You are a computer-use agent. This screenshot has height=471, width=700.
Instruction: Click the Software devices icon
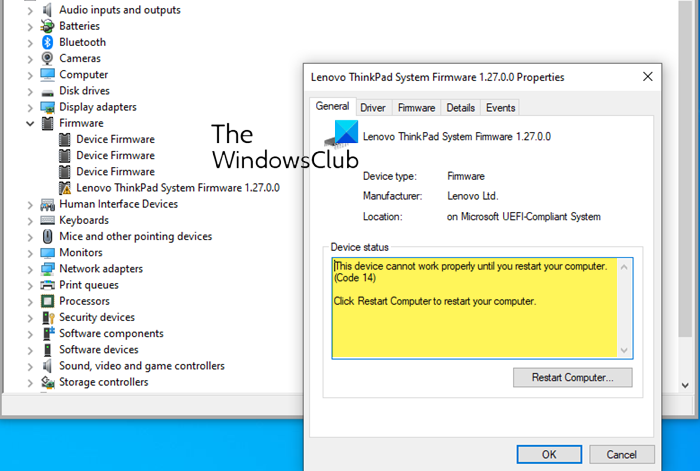coord(47,350)
